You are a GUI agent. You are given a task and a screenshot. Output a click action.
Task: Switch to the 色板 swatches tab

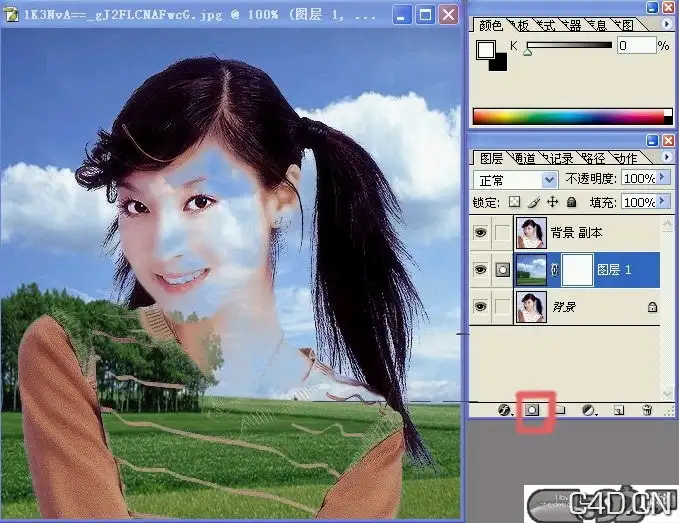(520, 26)
